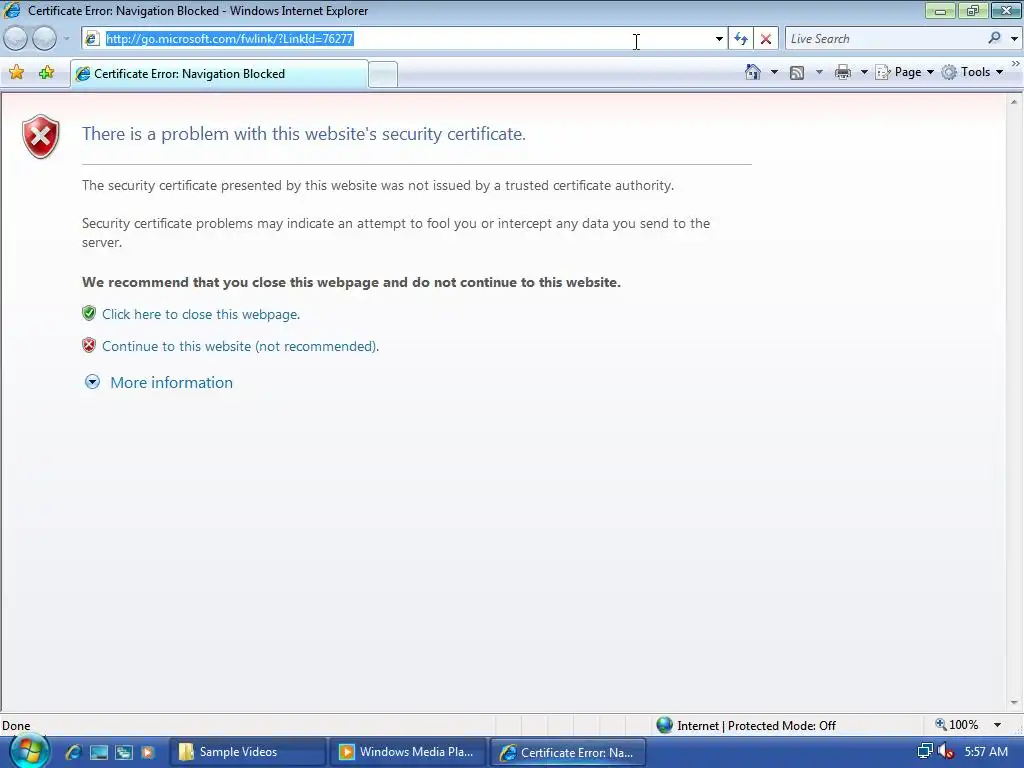Click the scrollbar down arrow
The height and width of the screenshot is (768, 1024).
(1014, 703)
